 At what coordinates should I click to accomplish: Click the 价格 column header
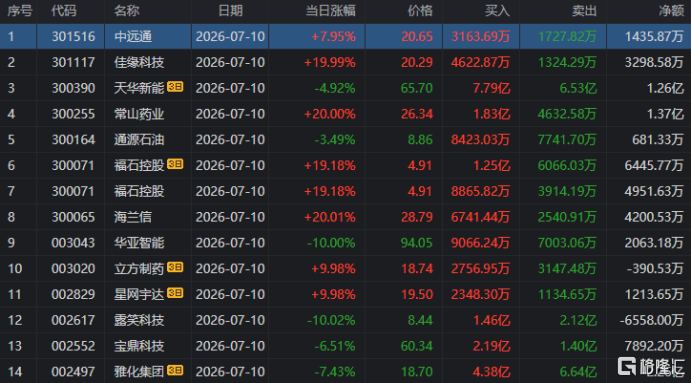coord(420,11)
